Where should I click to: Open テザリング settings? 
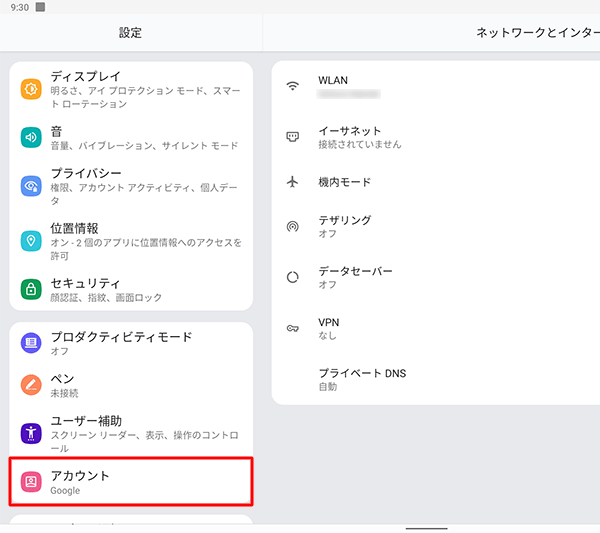[x=436, y=227]
